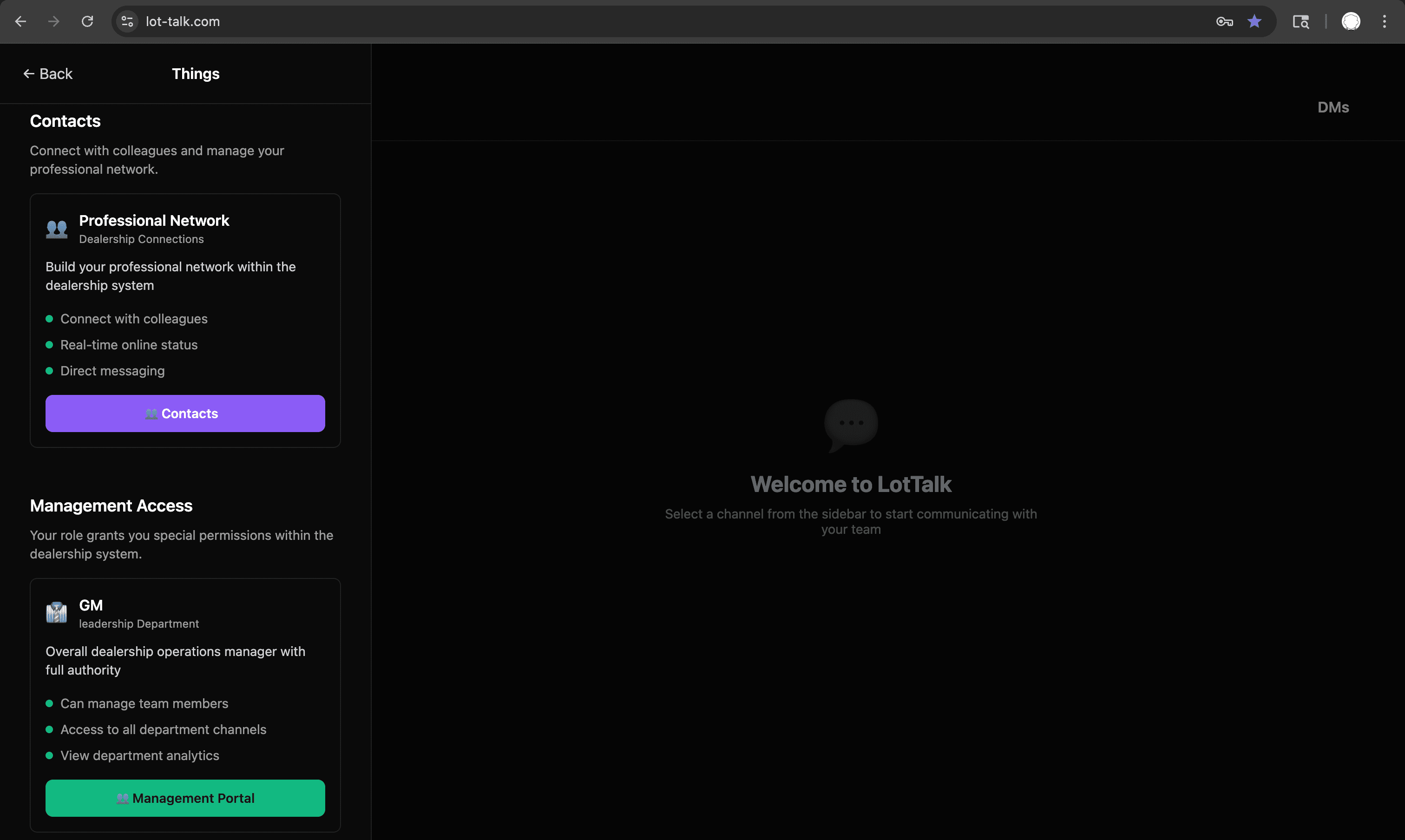This screenshot has width=1405, height=840.
Task: Open the tab search side panel icon
Action: [1300, 21]
